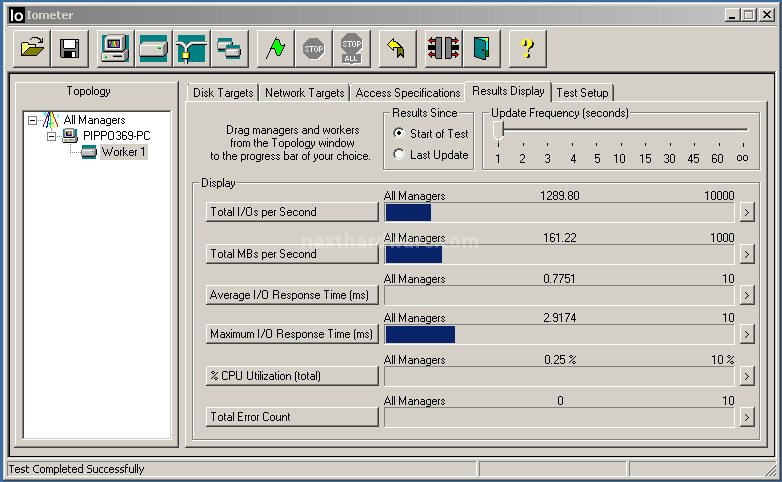Reset workers with the yellow arrow icon
Screen dimensions: 782x482
pos(397,48)
